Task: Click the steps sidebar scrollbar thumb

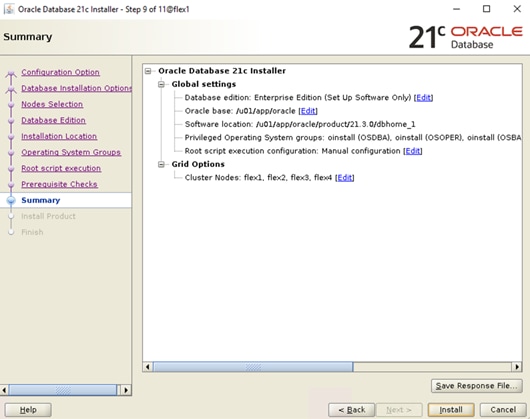Action: [63, 390]
